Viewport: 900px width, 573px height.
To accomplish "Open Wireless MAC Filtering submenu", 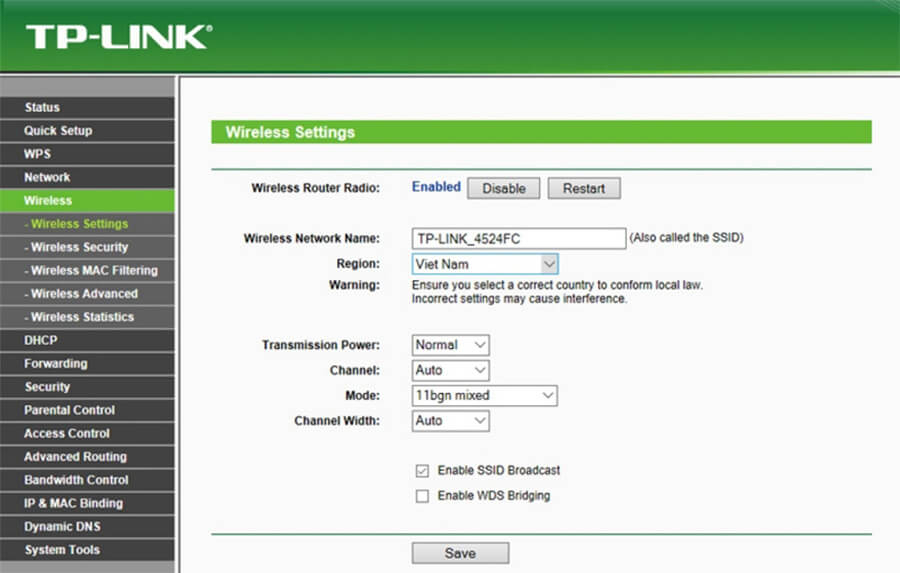I will click(x=92, y=270).
